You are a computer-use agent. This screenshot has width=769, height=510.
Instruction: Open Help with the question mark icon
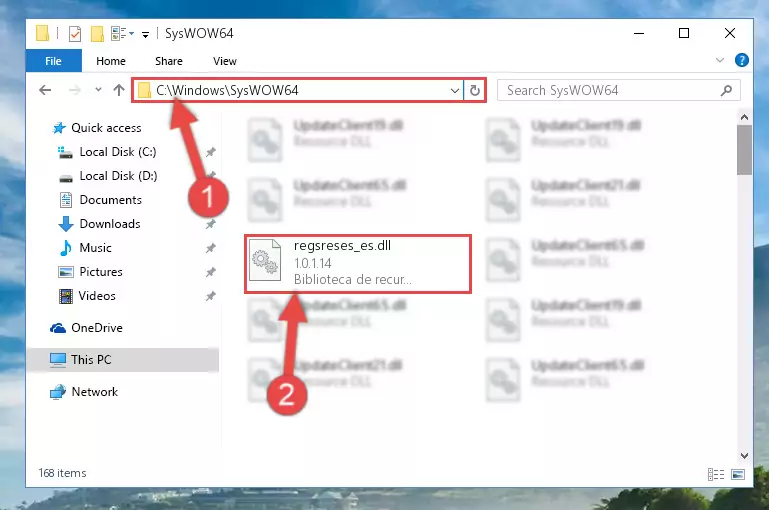point(742,60)
